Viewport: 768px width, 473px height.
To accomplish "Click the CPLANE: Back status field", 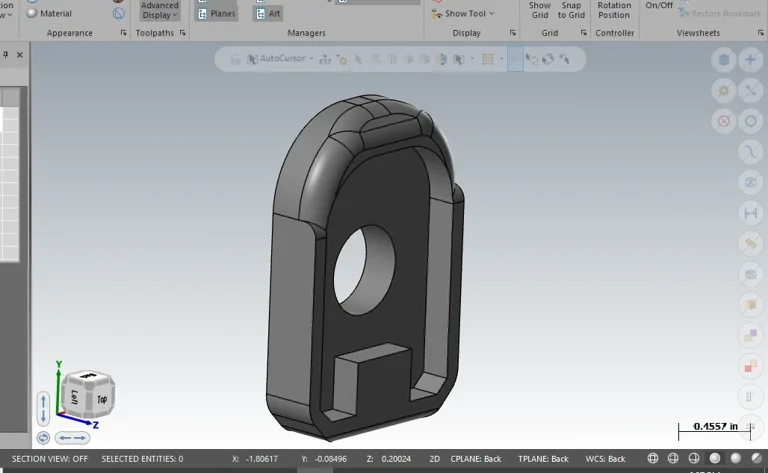I will [x=476, y=459].
